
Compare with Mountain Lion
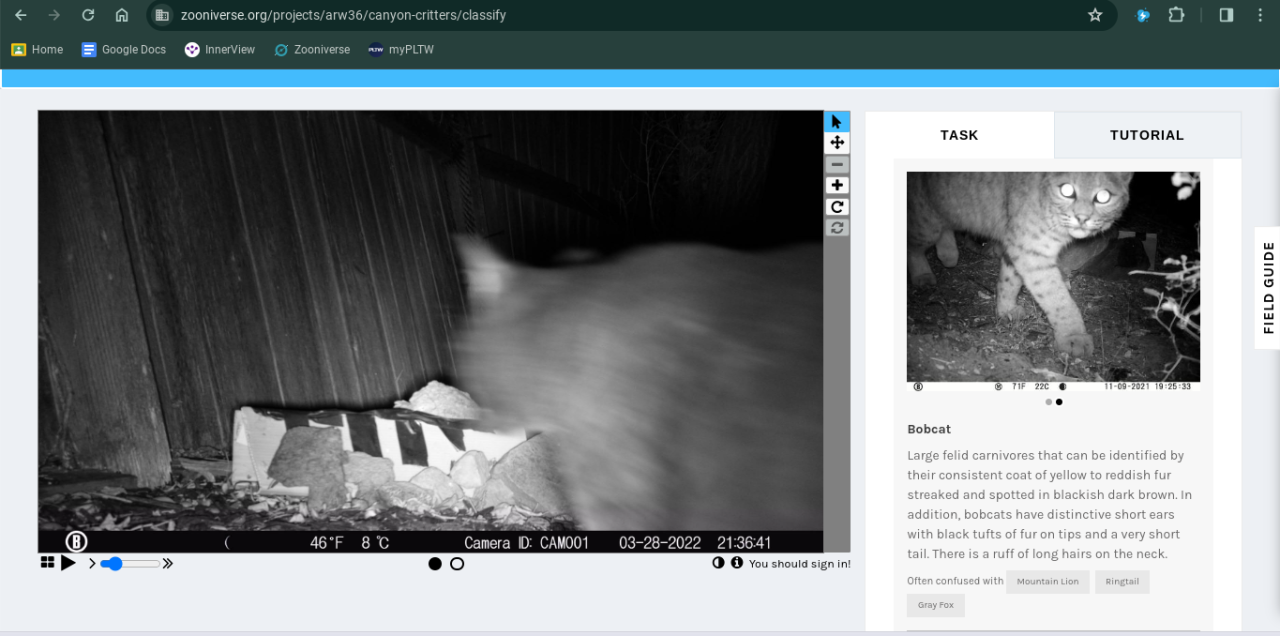pos(1048,582)
